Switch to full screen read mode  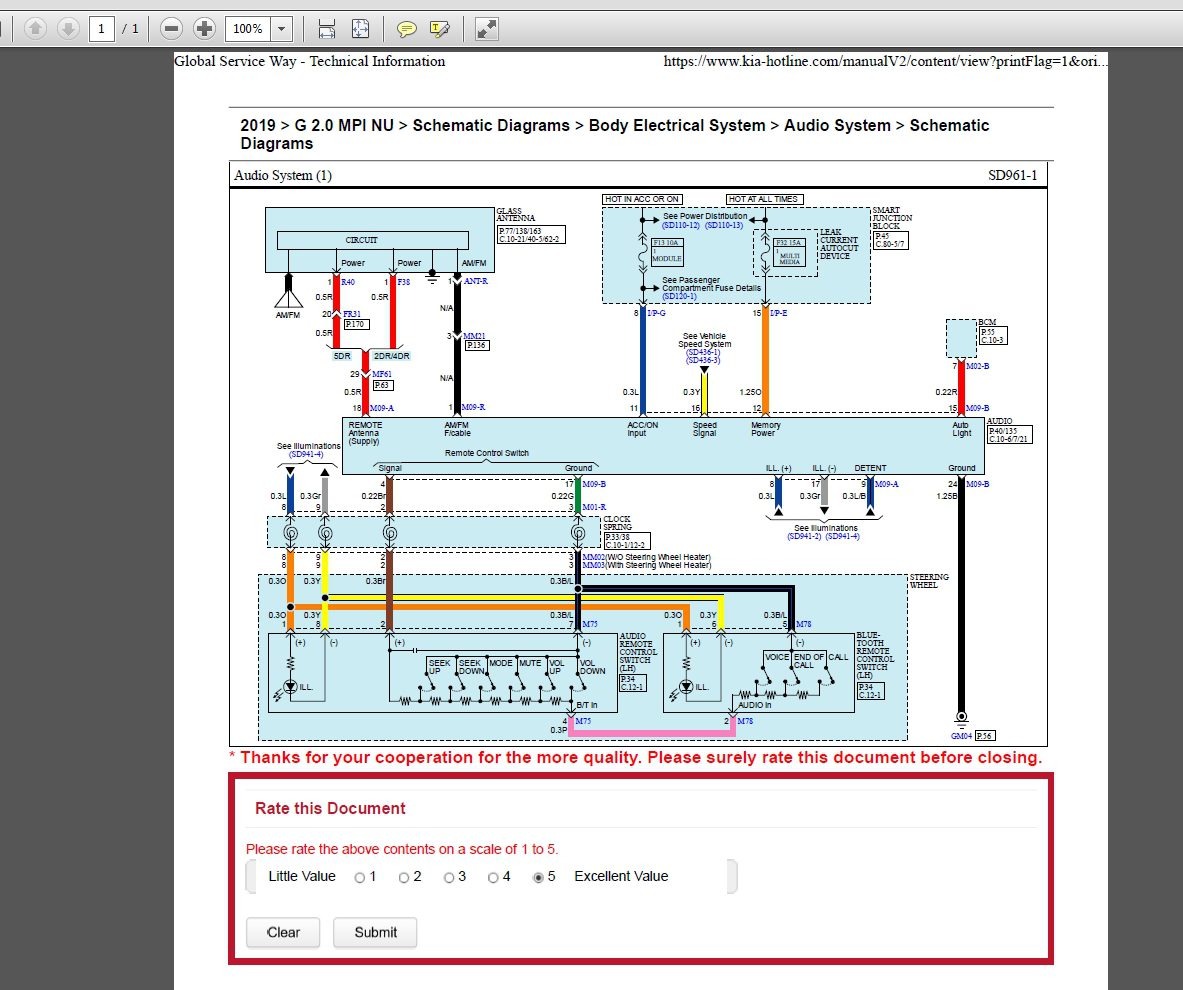coord(486,29)
